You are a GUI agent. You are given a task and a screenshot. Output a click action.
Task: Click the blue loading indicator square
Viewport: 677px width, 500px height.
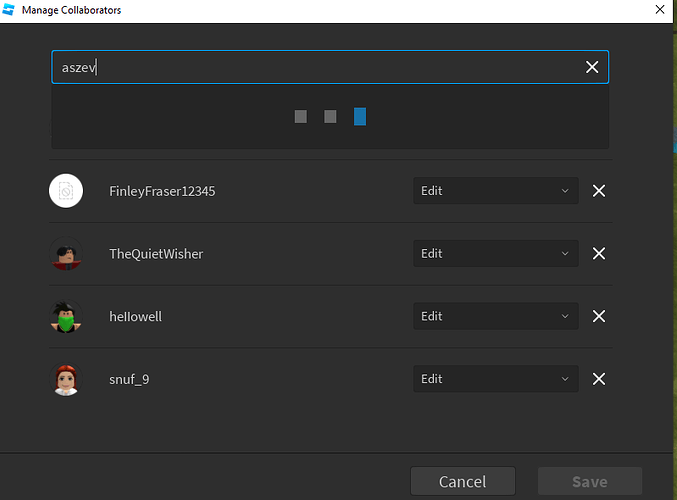pos(360,117)
